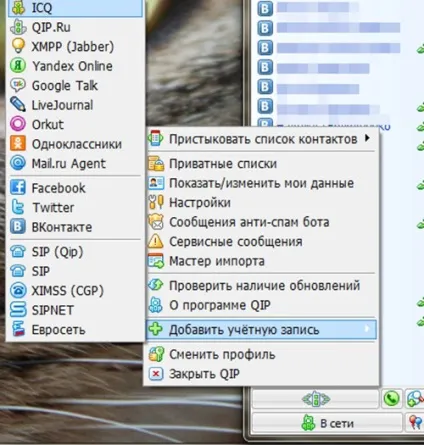Click the Одноклассники orange icon
The image size is (424, 445).
tap(18, 144)
